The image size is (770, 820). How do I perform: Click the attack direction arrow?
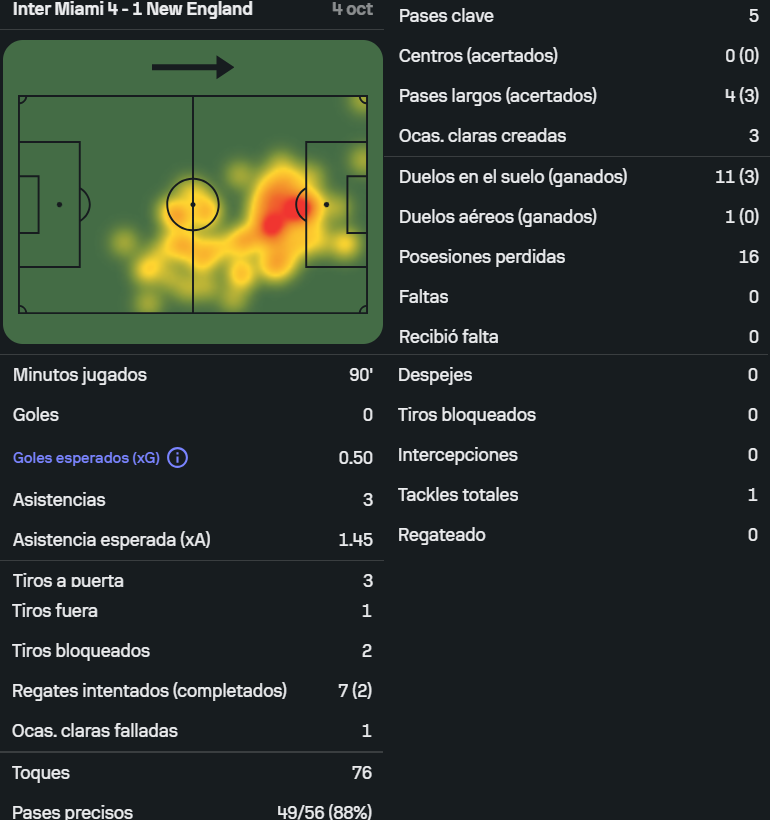coord(192,67)
